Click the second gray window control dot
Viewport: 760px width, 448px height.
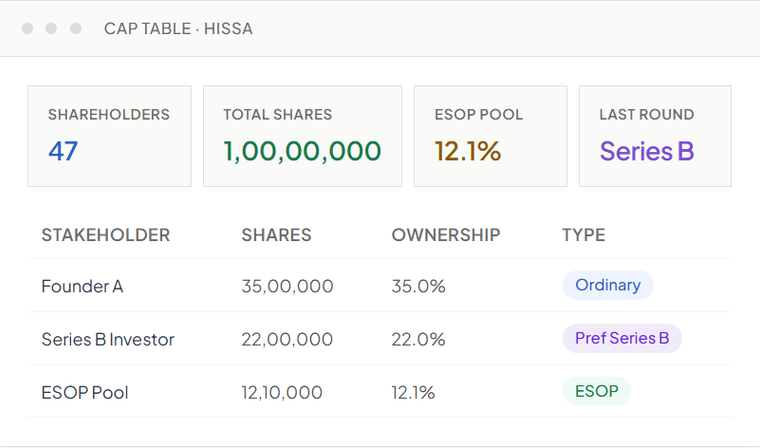click(x=51, y=29)
